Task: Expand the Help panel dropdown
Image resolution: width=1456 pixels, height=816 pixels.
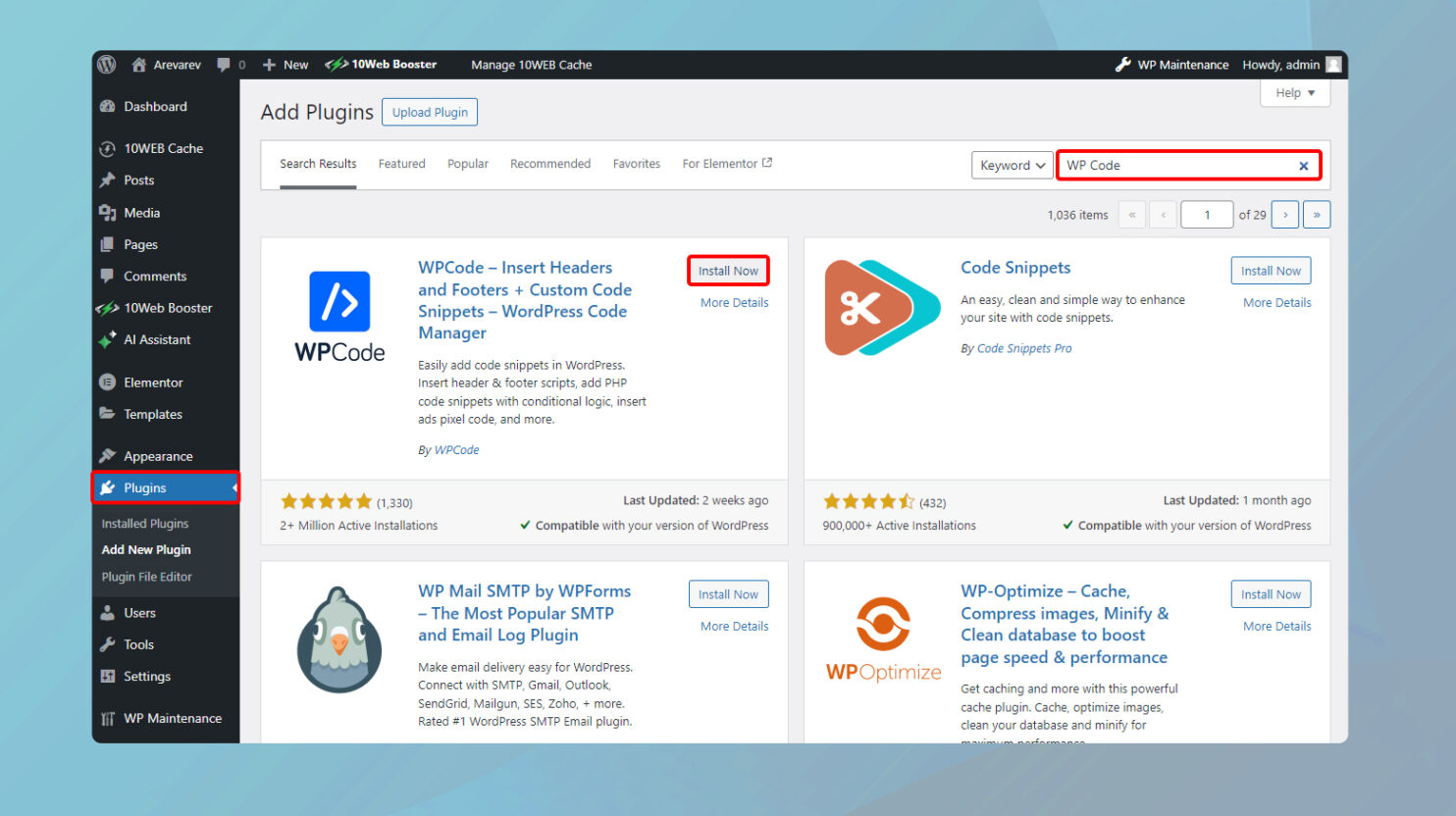Action: [1294, 93]
